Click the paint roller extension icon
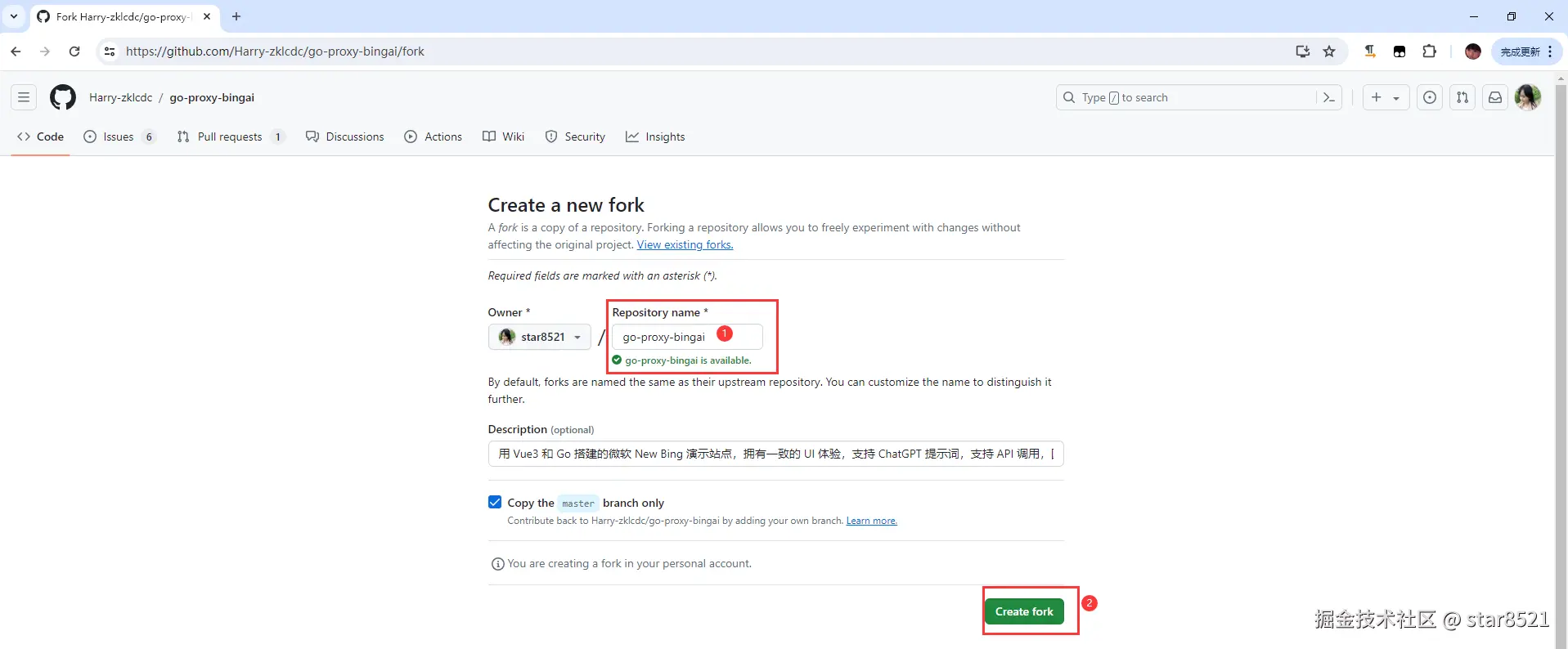The image size is (1568, 649). click(1370, 51)
